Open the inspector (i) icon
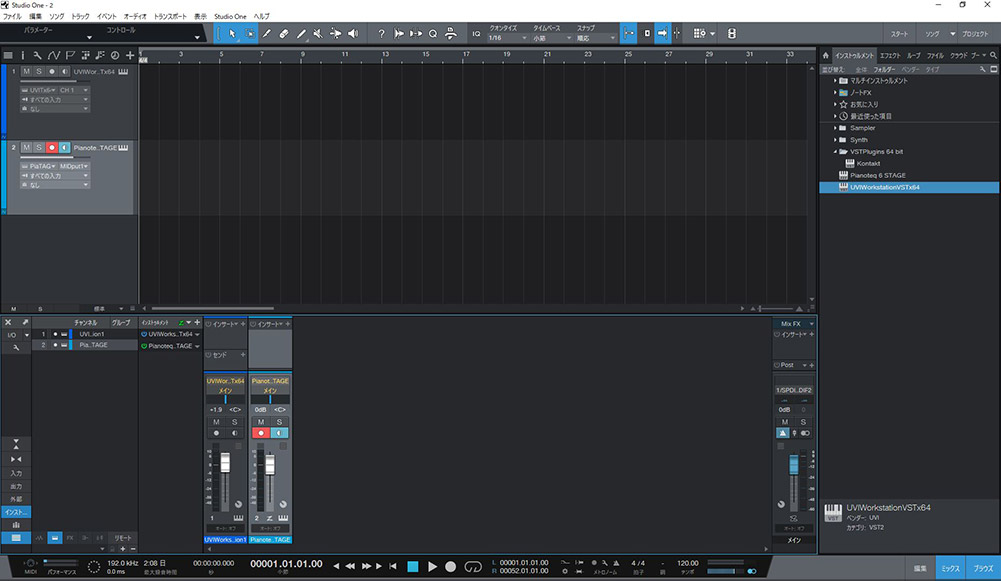Viewport: 1001px width, 581px height. (x=22, y=56)
